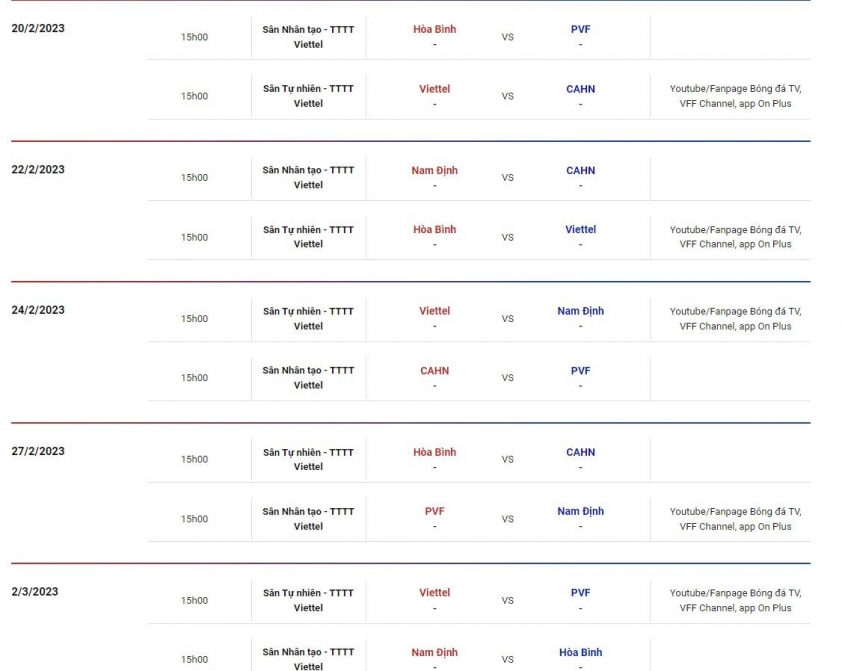Select the 27/2/2023 date heading
The image size is (842, 671).
point(38,451)
